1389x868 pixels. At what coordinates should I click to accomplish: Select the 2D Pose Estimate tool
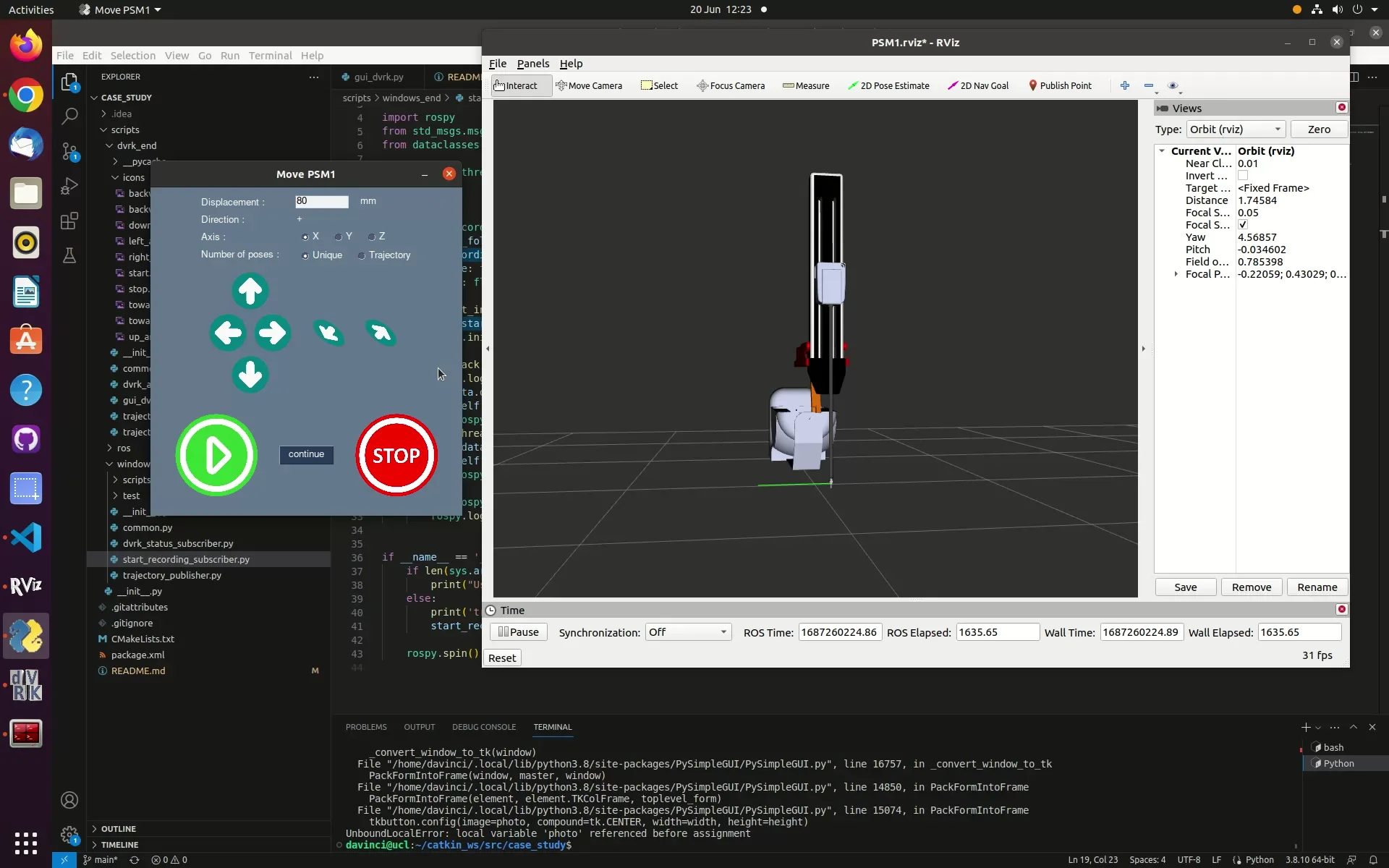tap(888, 85)
